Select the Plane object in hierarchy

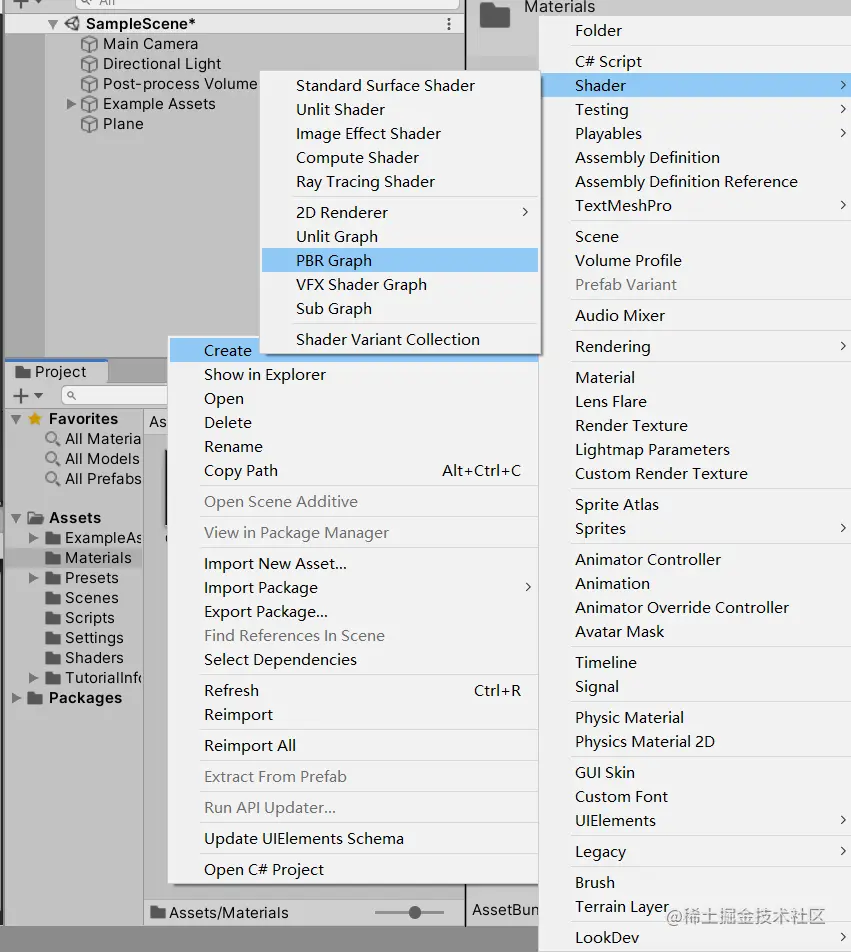point(123,124)
